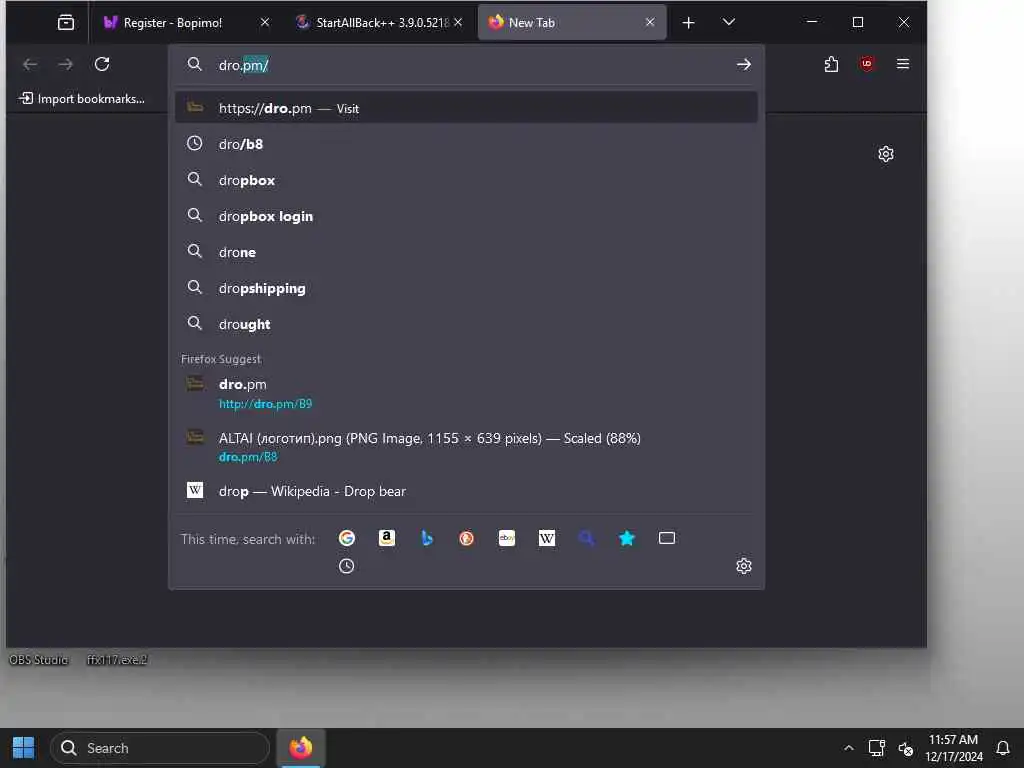
Task: Search this time with blue magnifier engine
Action: [586, 538]
